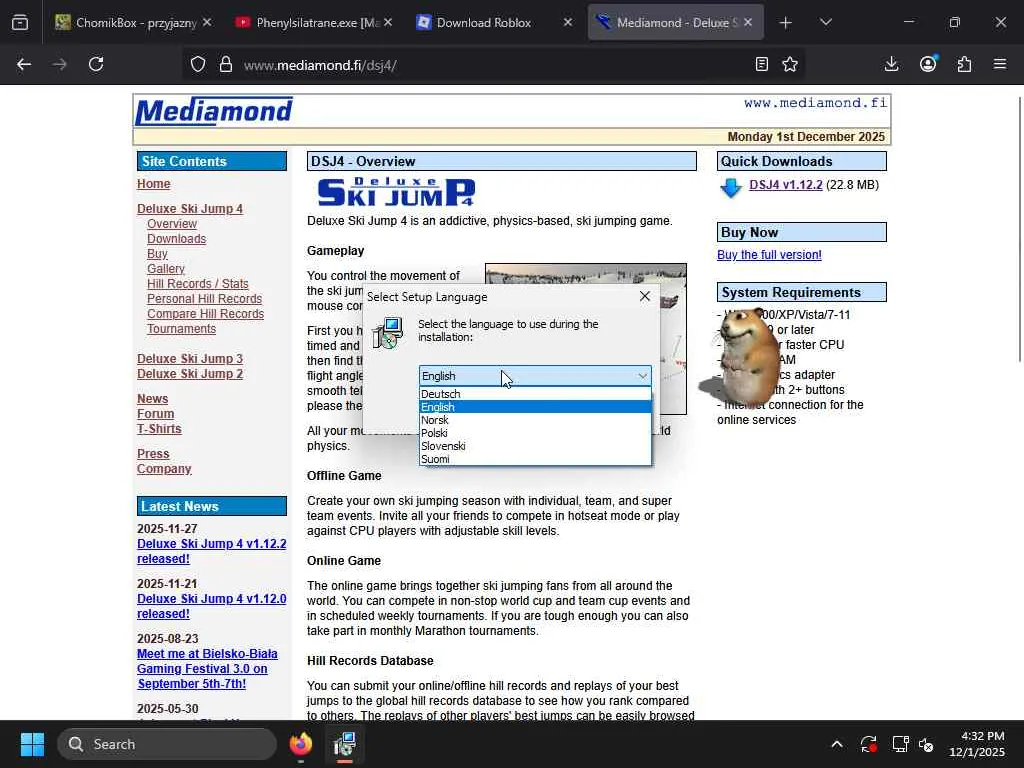Open News sidebar link

tap(153, 399)
